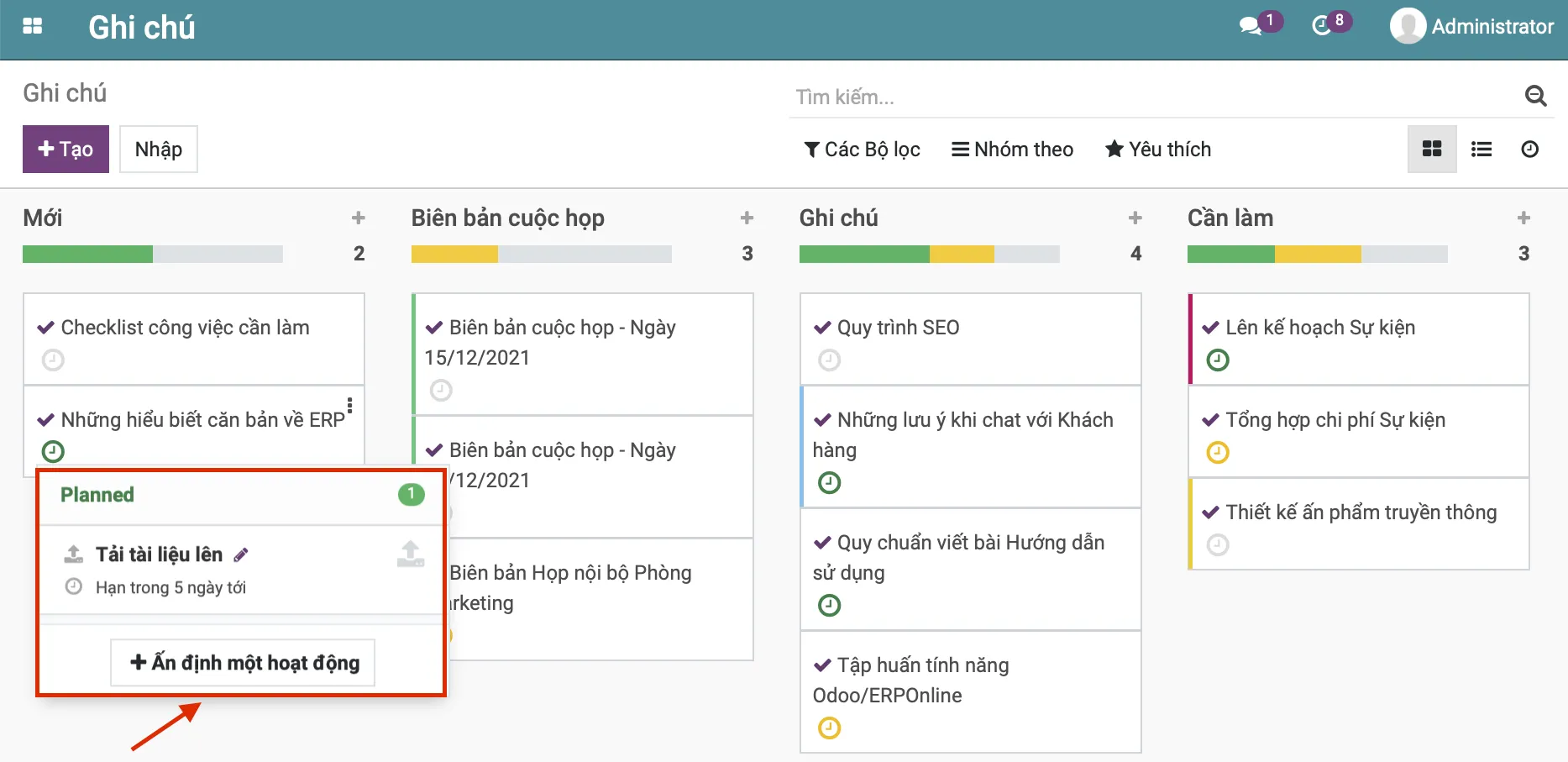Add a note in Ghi chú column
This screenshot has width=1568, height=762.
1135,218
